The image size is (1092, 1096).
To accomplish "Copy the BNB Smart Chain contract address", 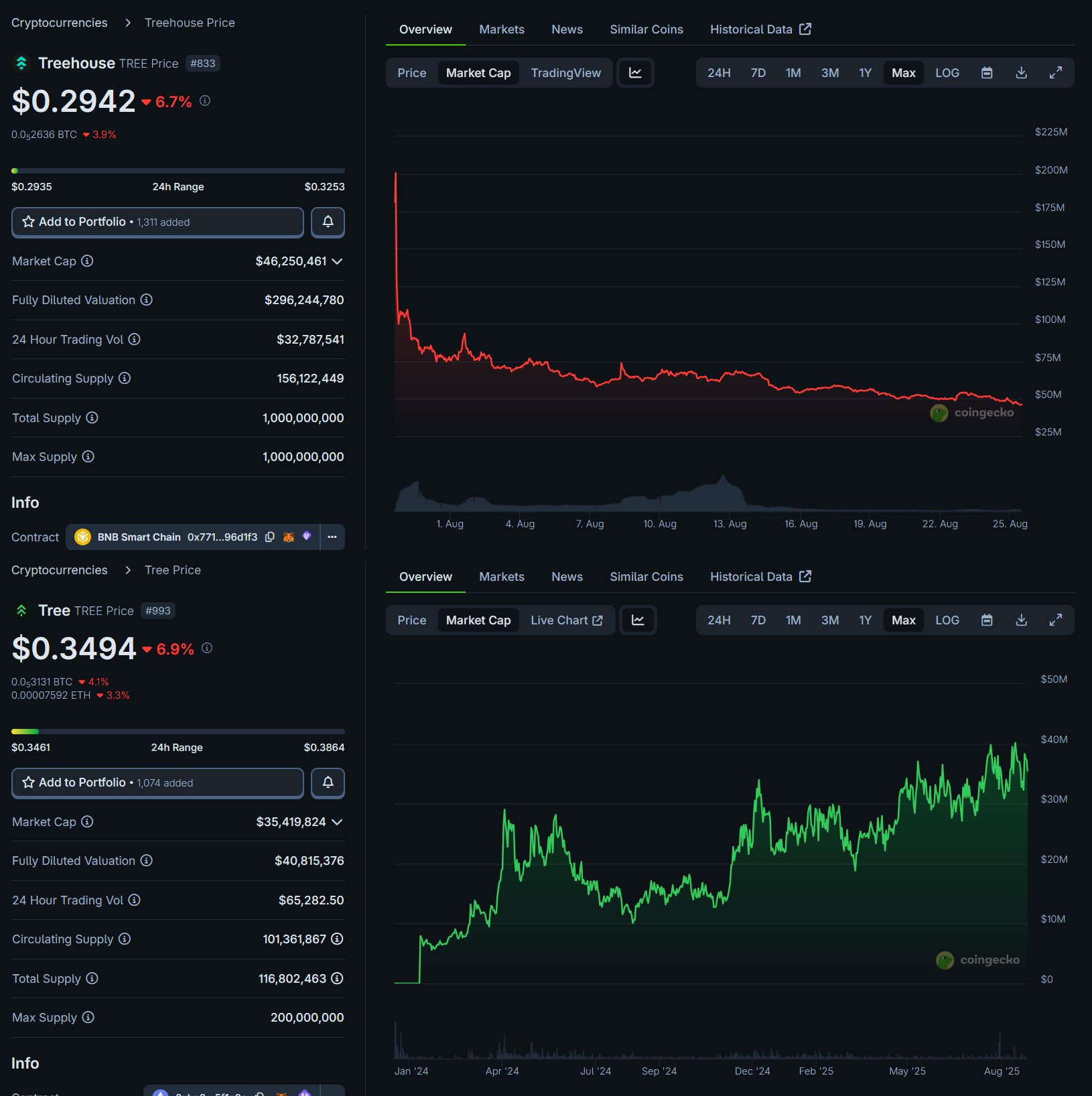I will (x=269, y=537).
